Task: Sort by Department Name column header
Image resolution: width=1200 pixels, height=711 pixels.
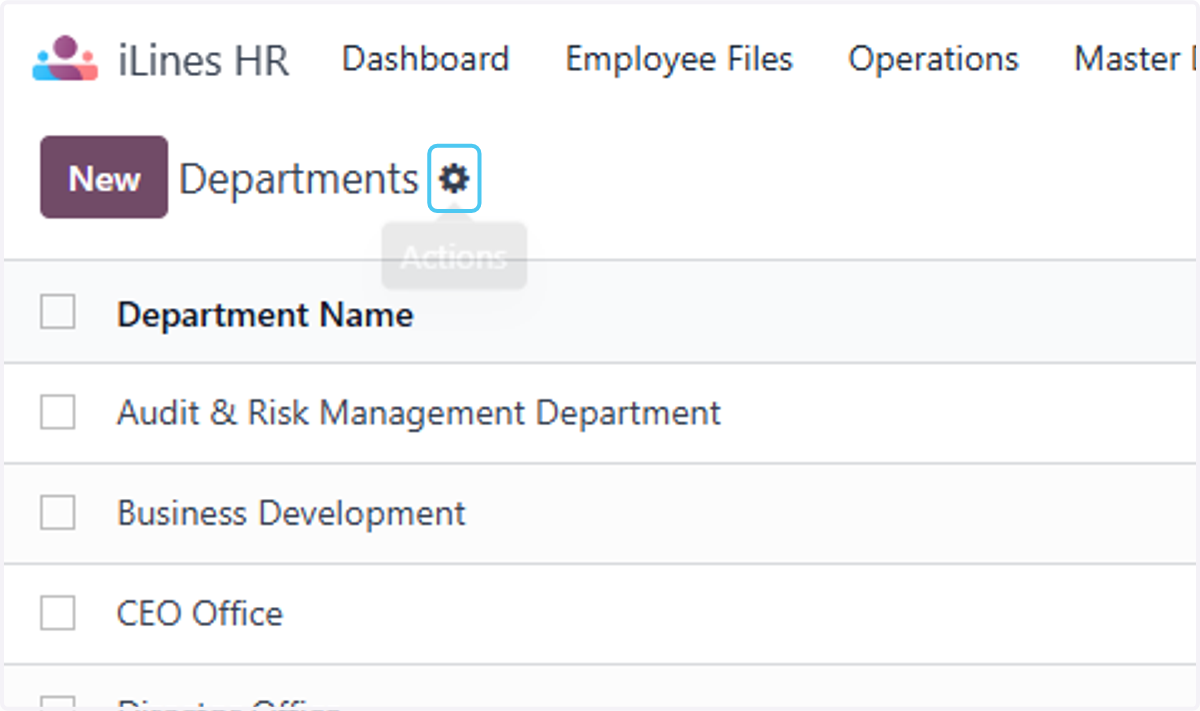Action: point(265,315)
